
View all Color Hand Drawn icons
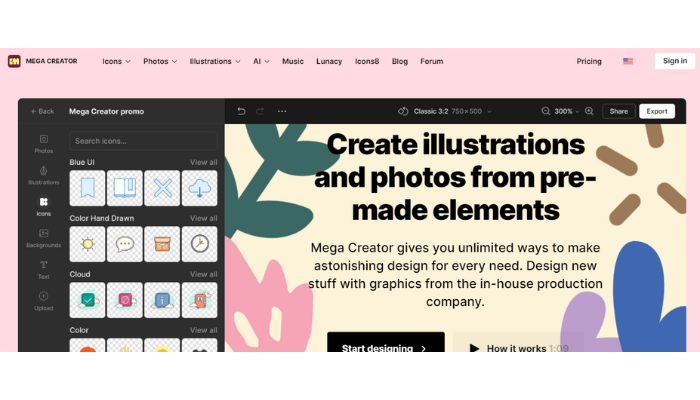(204, 218)
